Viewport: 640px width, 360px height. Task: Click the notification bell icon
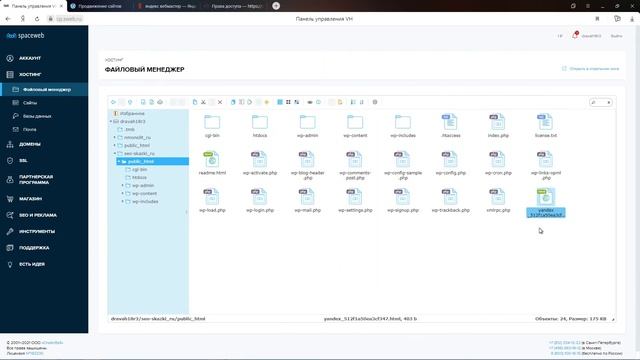(575, 36)
